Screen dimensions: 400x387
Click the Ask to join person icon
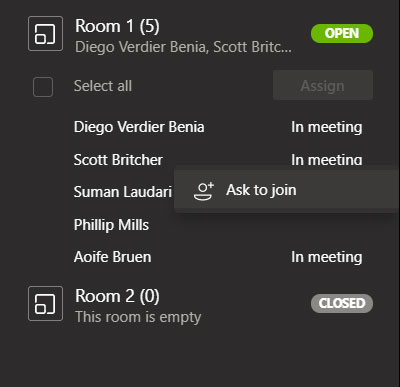coord(204,191)
